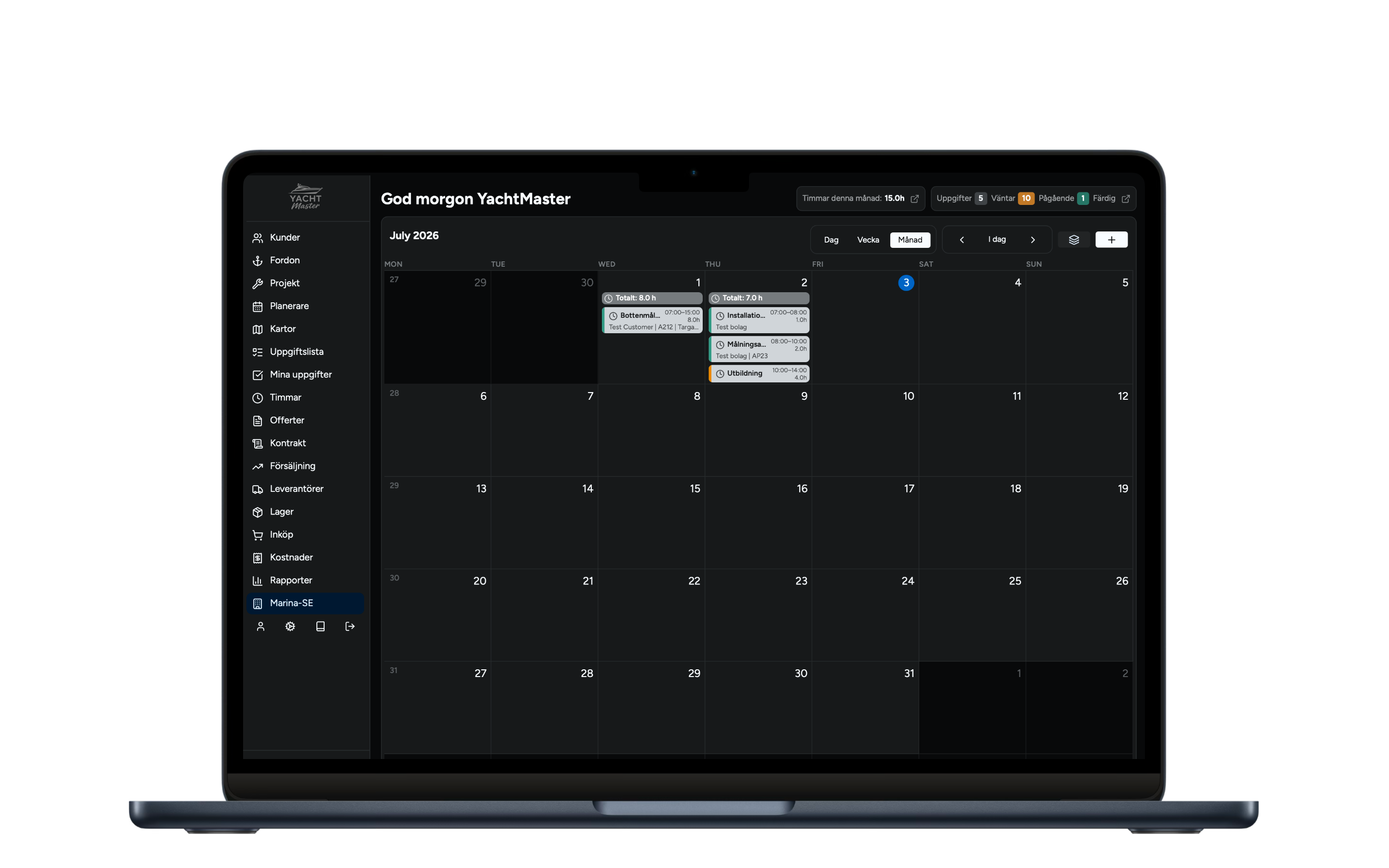The height and width of the screenshot is (868, 1389).
Task: Open Uppgiftslista task list
Action: coord(305,352)
